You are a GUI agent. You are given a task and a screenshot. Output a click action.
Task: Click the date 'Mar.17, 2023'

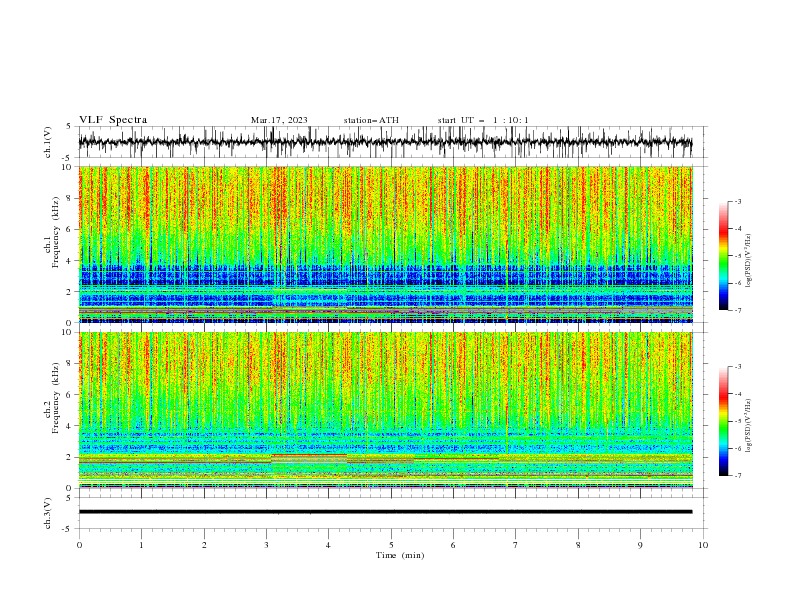[279, 120]
